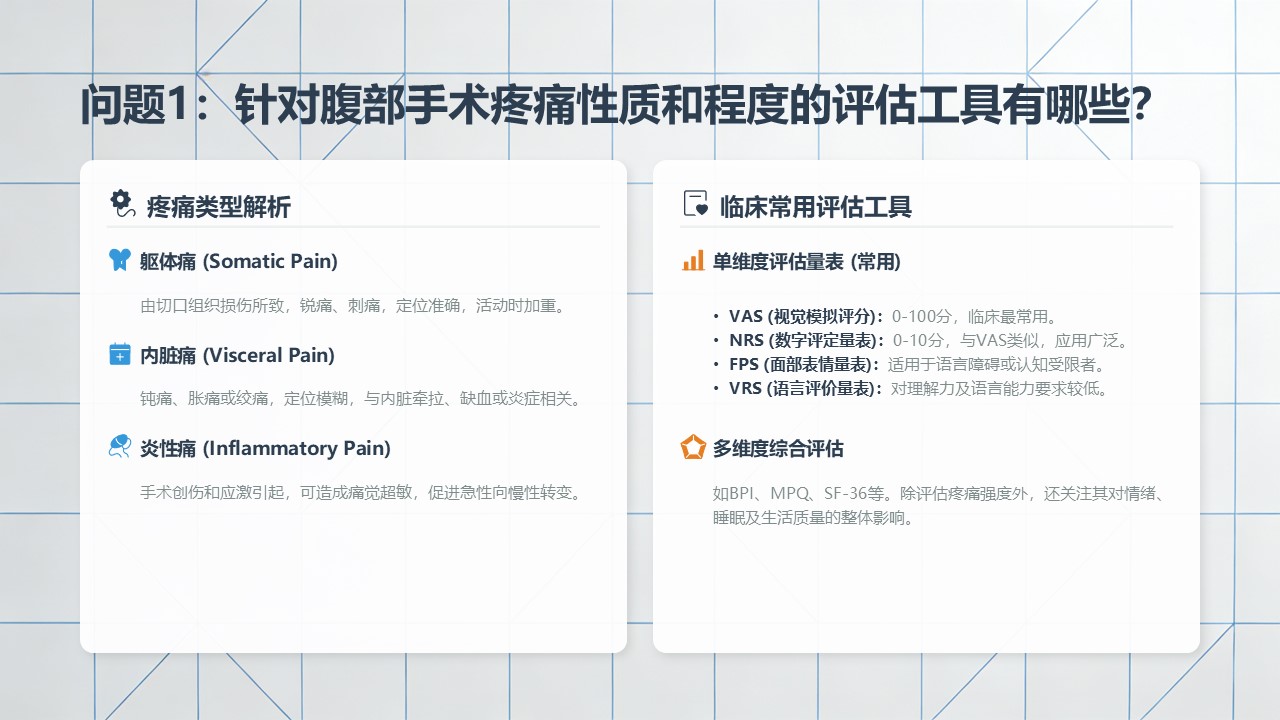
Task: Click the 炎性痛 (Inflammatory Pain) subheading
Action: (265, 448)
